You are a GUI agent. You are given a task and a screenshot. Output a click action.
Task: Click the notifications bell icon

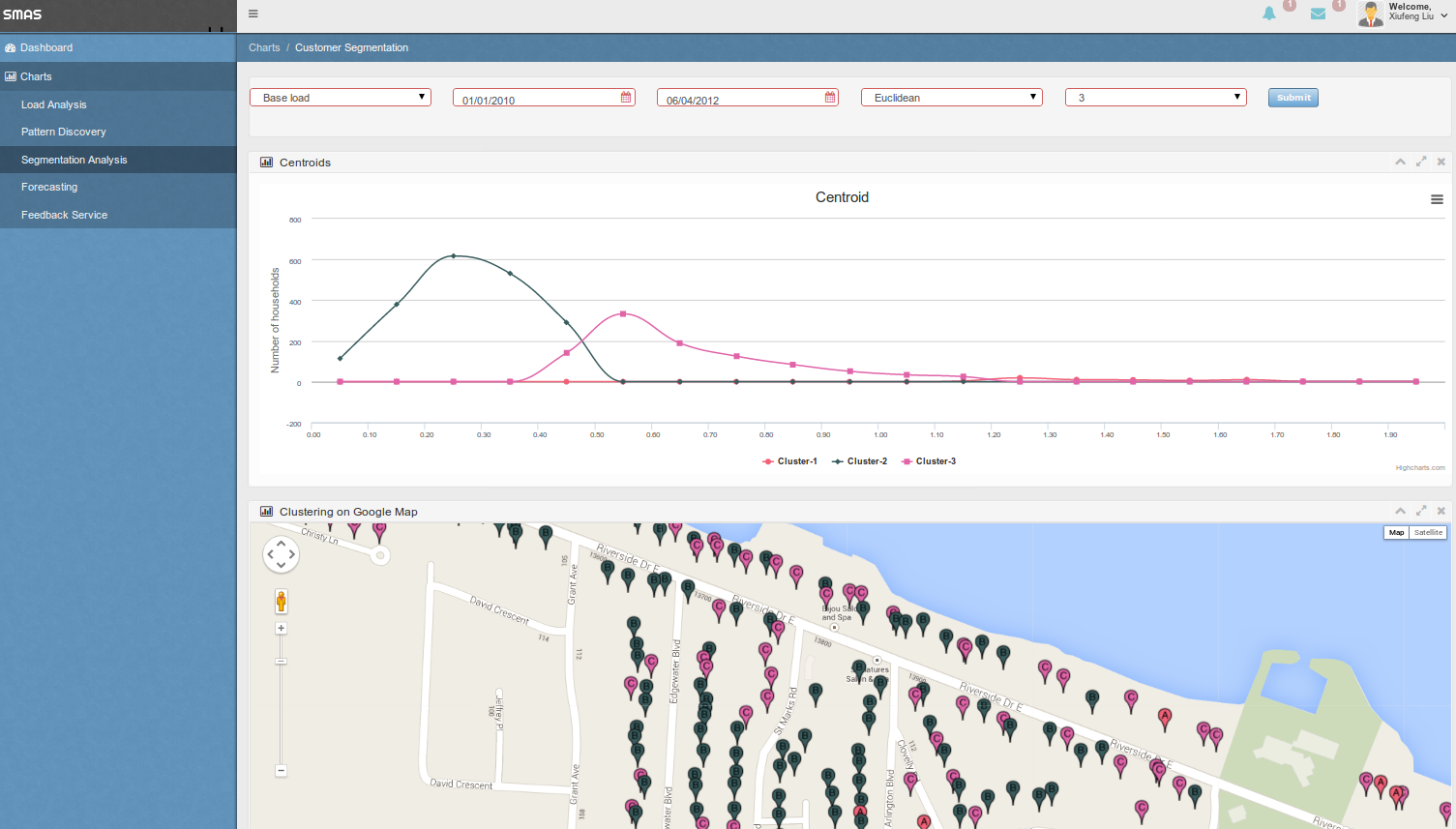tap(1268, 14)
